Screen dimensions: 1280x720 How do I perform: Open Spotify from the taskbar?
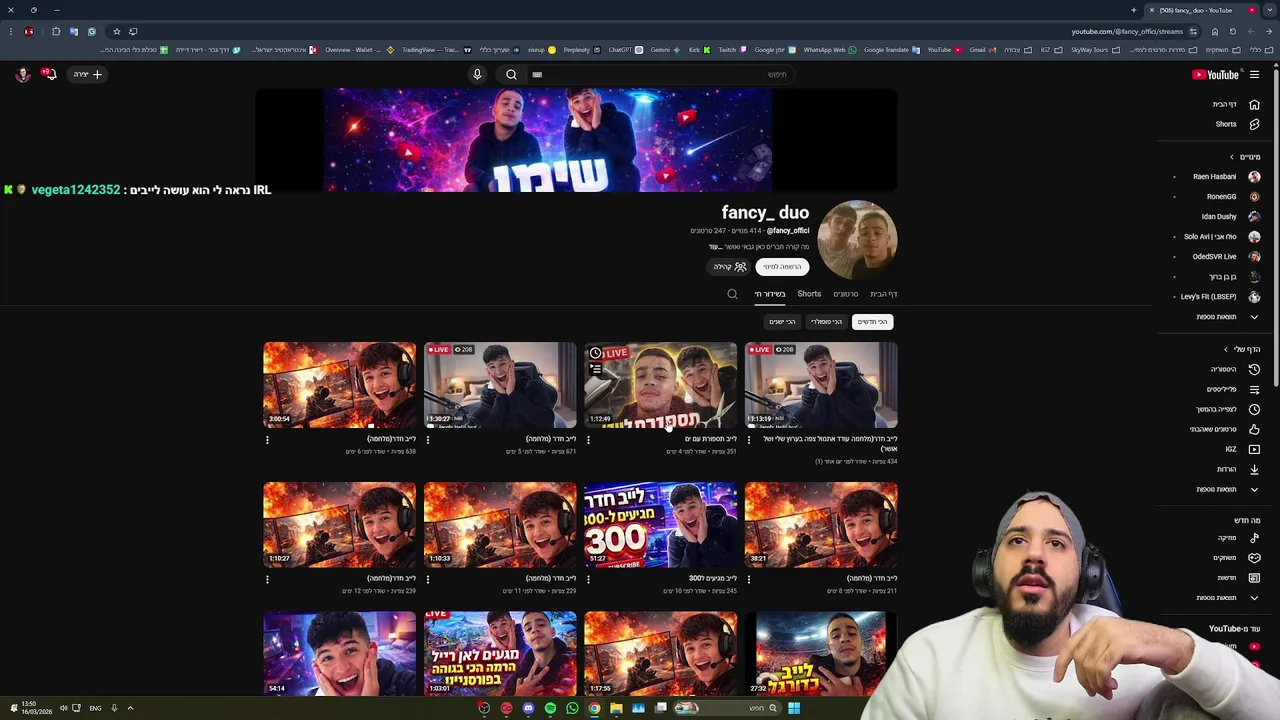click(550, 708)
